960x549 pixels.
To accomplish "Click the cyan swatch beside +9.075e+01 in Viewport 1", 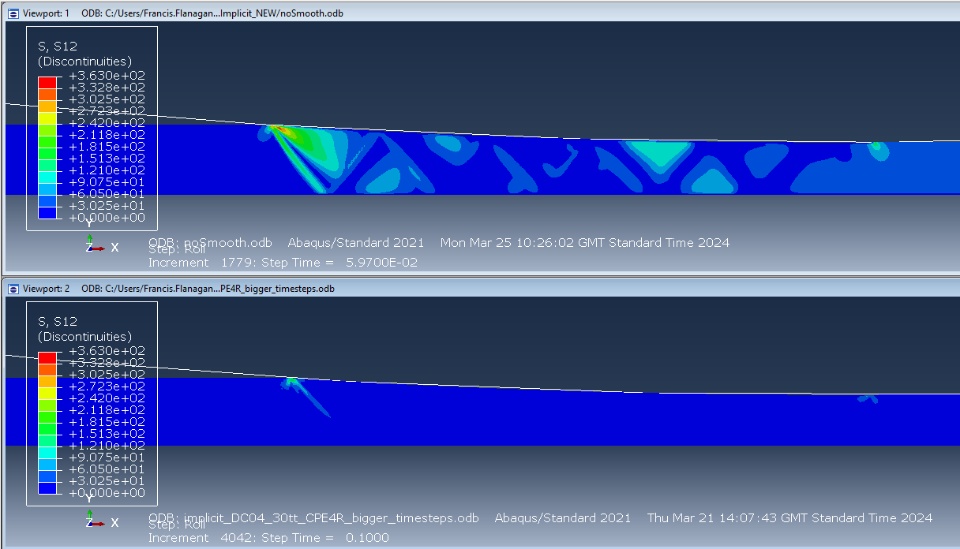I will tap(47, 177).
